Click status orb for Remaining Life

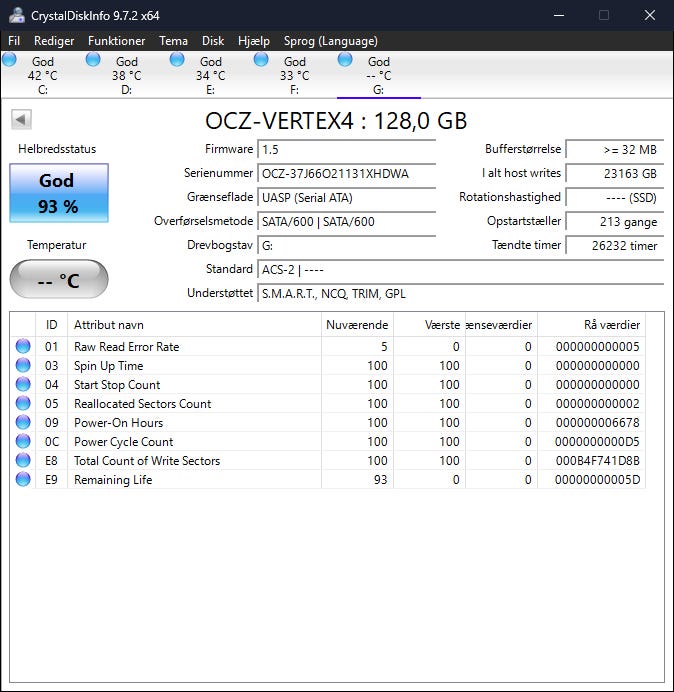(23, 479)
